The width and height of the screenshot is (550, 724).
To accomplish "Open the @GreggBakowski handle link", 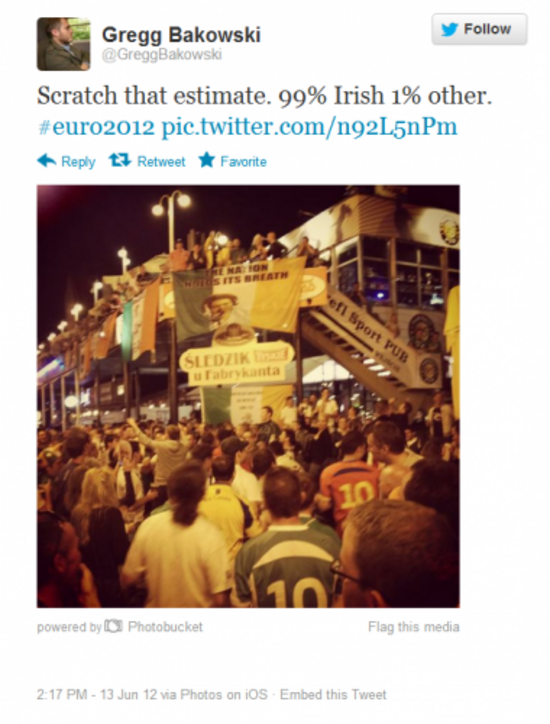I will (x=162, y=54).
